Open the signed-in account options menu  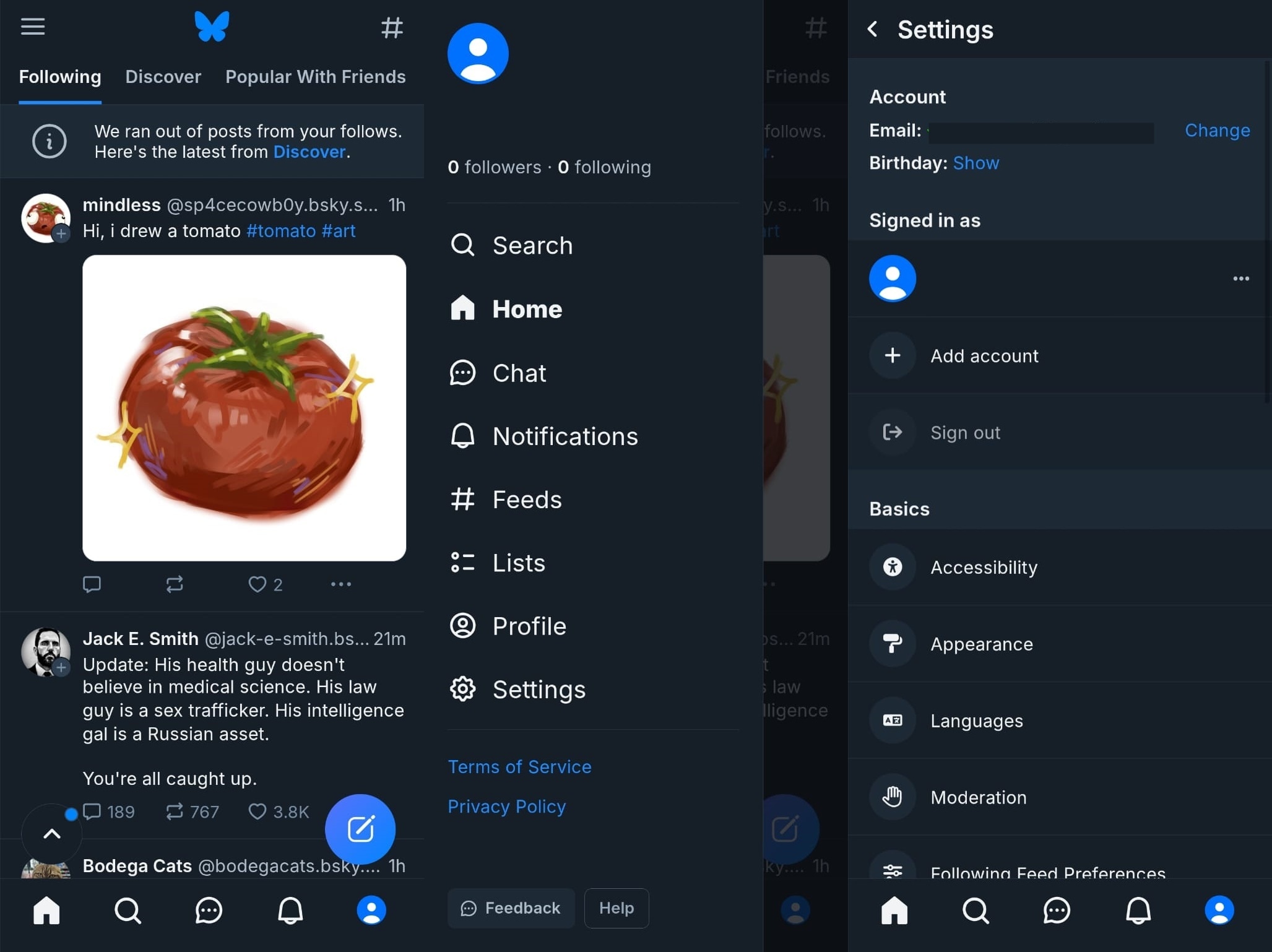(x=1240, y=279)
